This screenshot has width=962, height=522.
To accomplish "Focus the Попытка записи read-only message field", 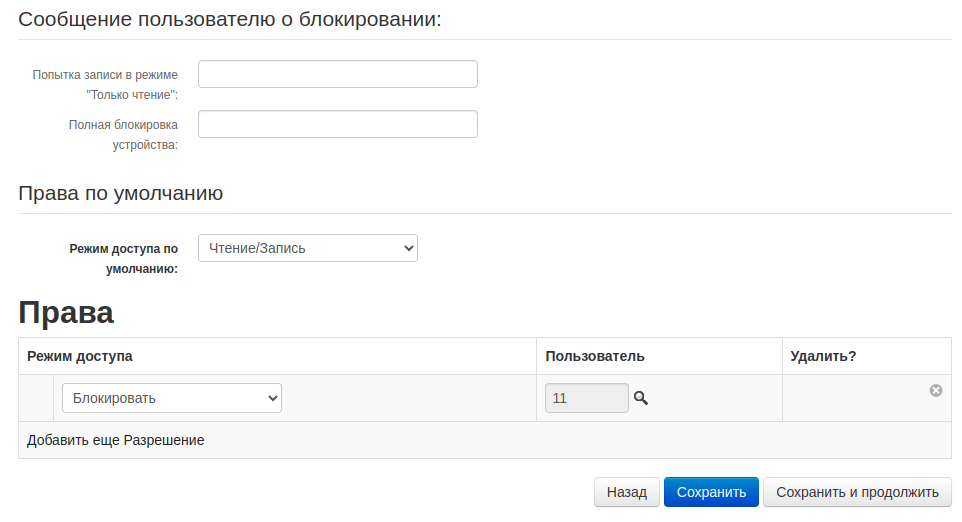I will pyautogui.click(x=338, y=74).
